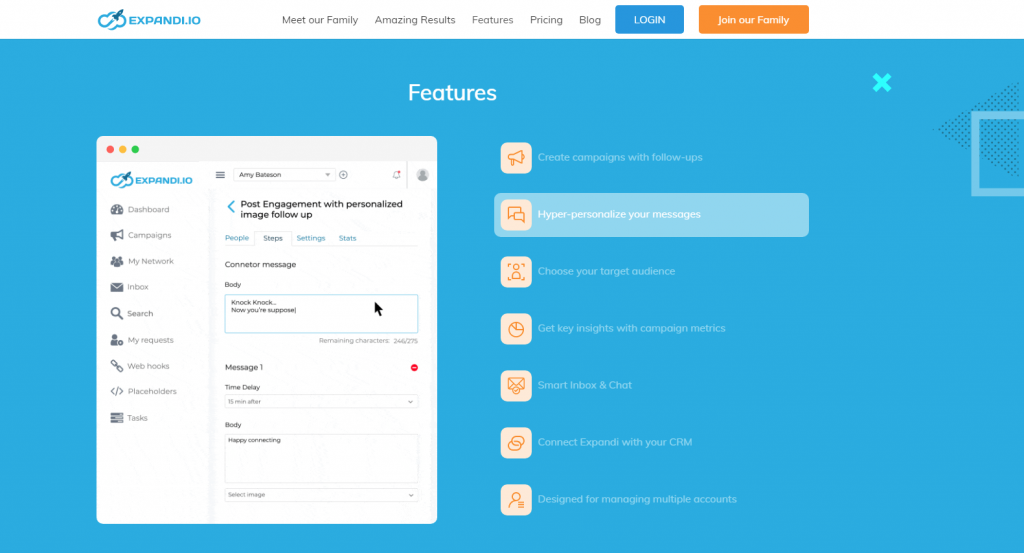Click the Join our Family button
The height and width of the screenshot is (553, 1024).
coord(753,20)
